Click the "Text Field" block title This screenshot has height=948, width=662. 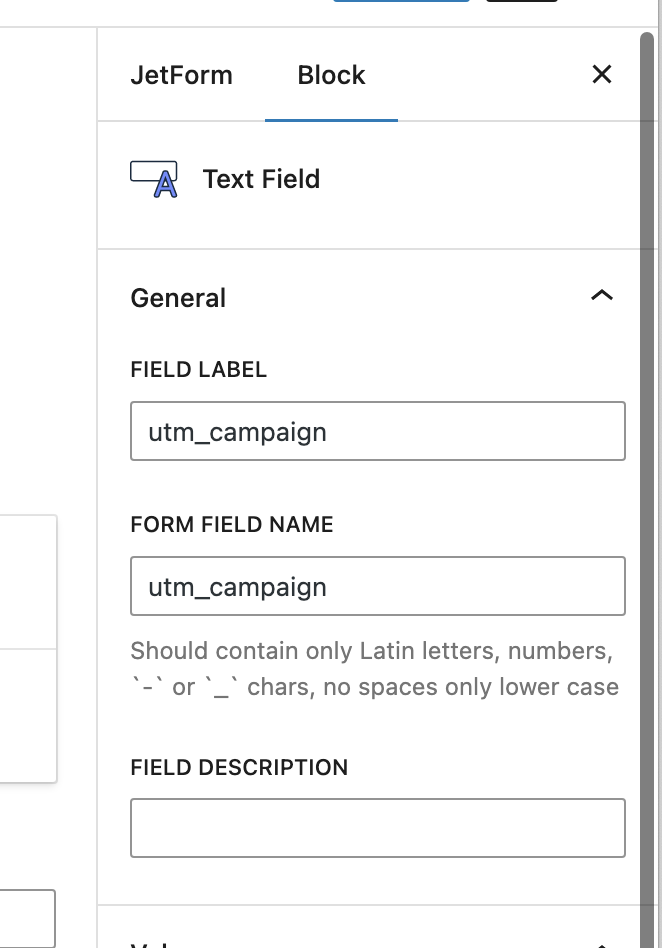tap(261, 179)
